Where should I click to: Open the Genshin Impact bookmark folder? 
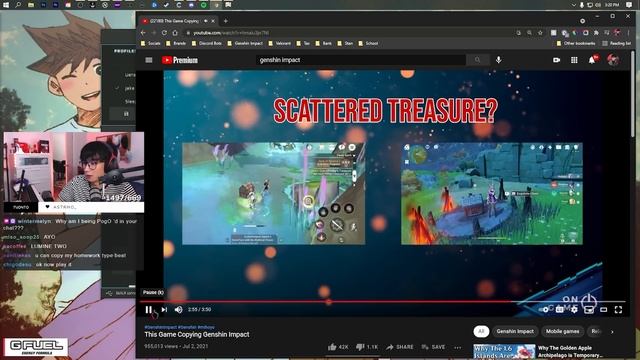pos(245,43)
